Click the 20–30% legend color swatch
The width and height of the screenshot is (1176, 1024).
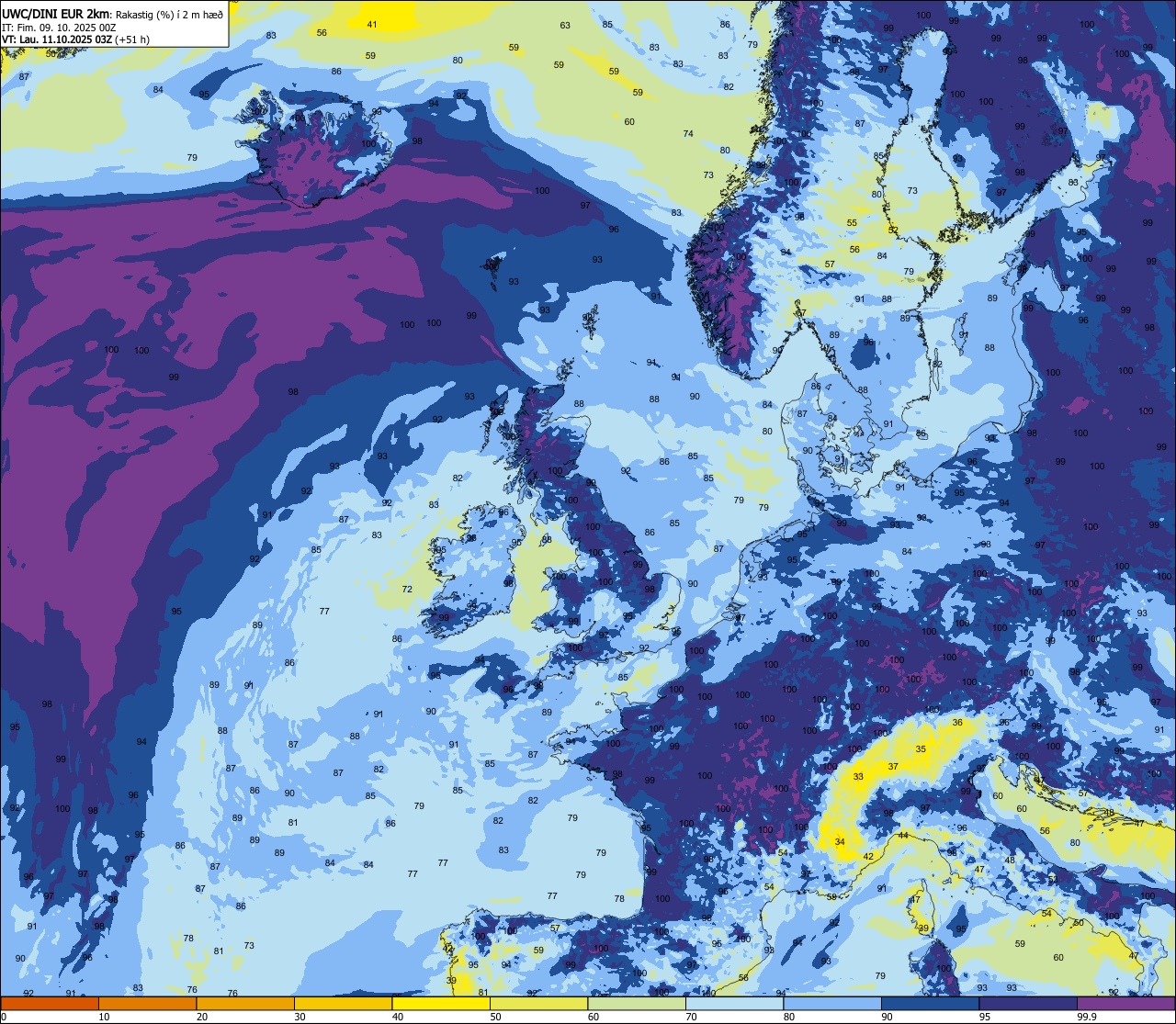point(245,1003)
